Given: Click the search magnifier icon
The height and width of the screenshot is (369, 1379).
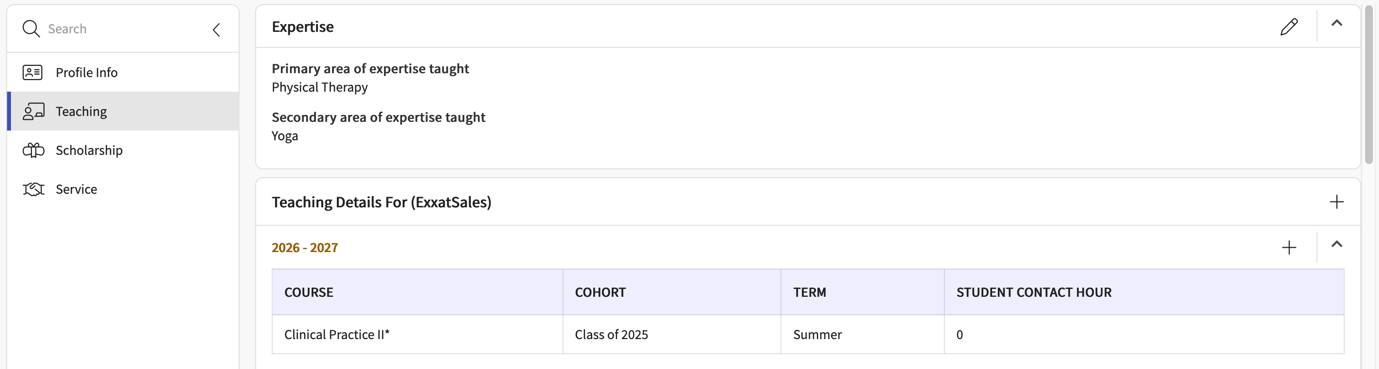Looking at the screenshot, I should [31, 29].
